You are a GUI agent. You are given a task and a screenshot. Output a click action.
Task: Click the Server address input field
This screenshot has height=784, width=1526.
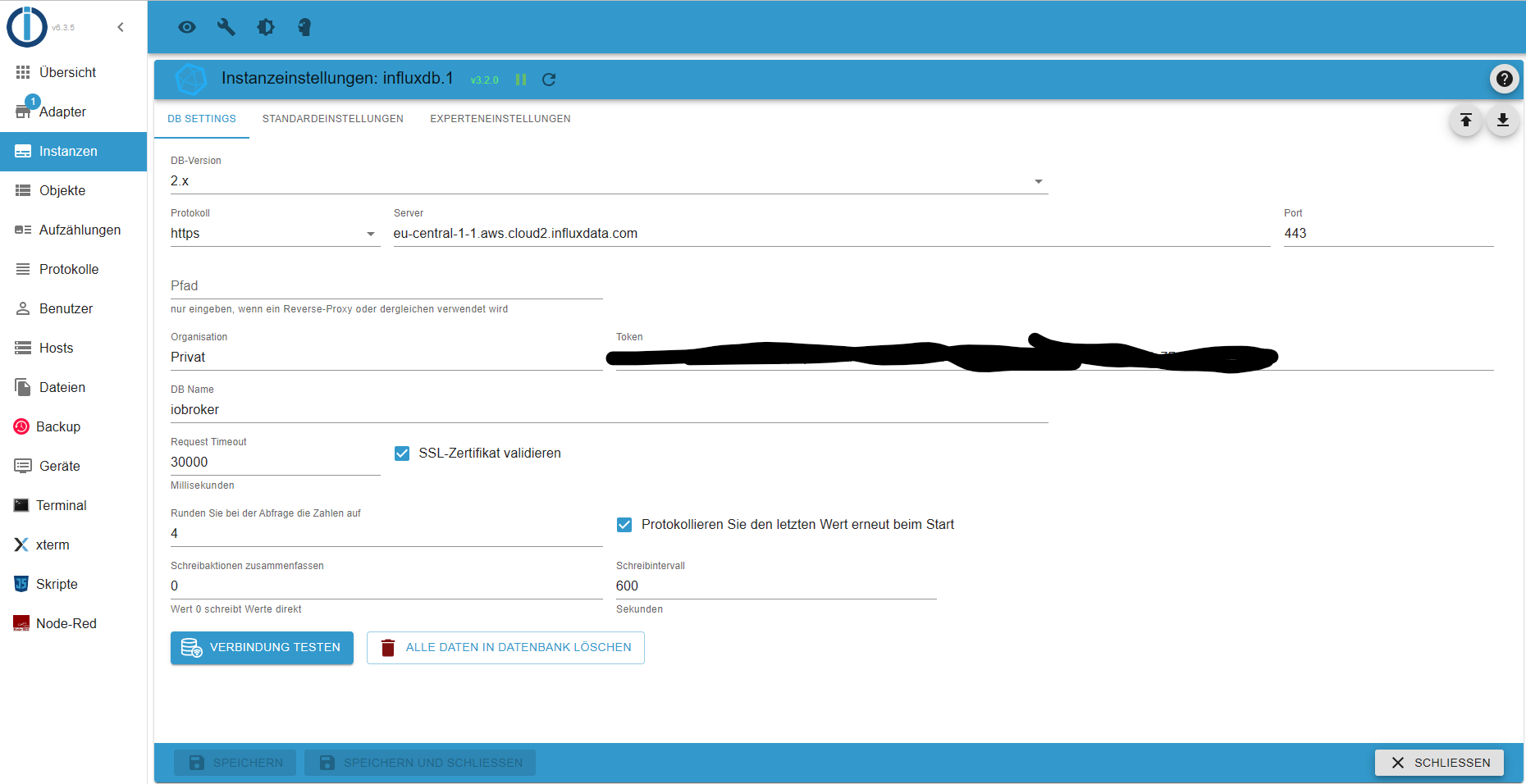(832, 234)
